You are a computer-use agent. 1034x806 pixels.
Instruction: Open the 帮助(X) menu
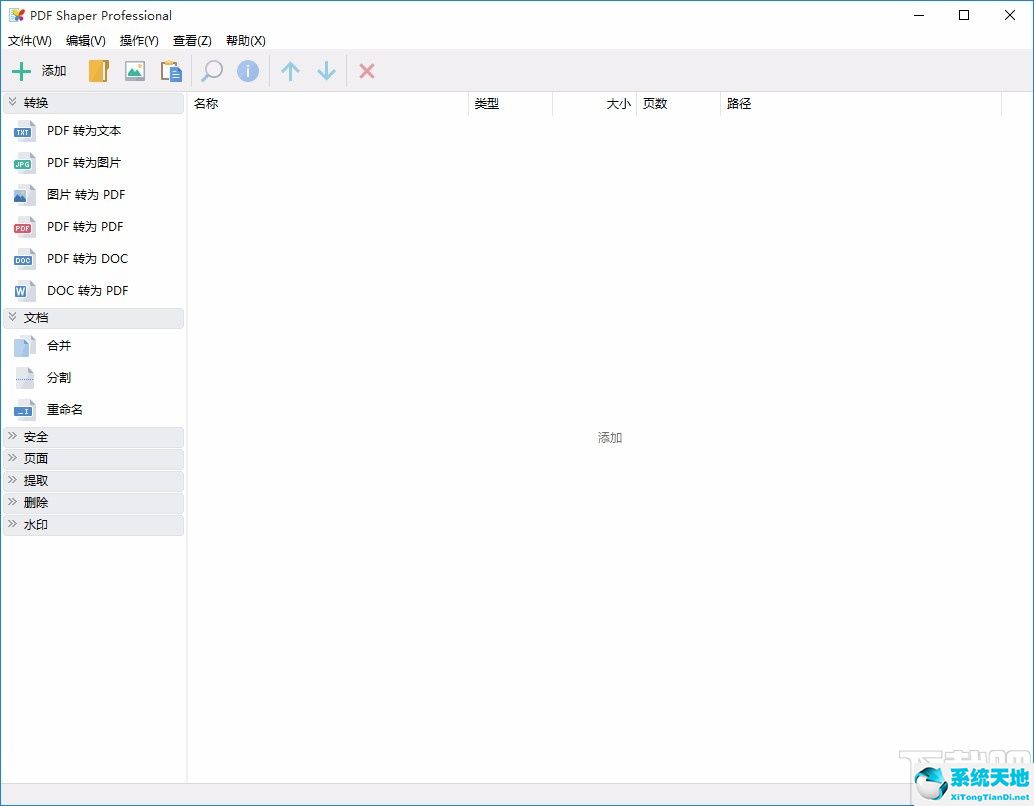click(x=245, y=41)
